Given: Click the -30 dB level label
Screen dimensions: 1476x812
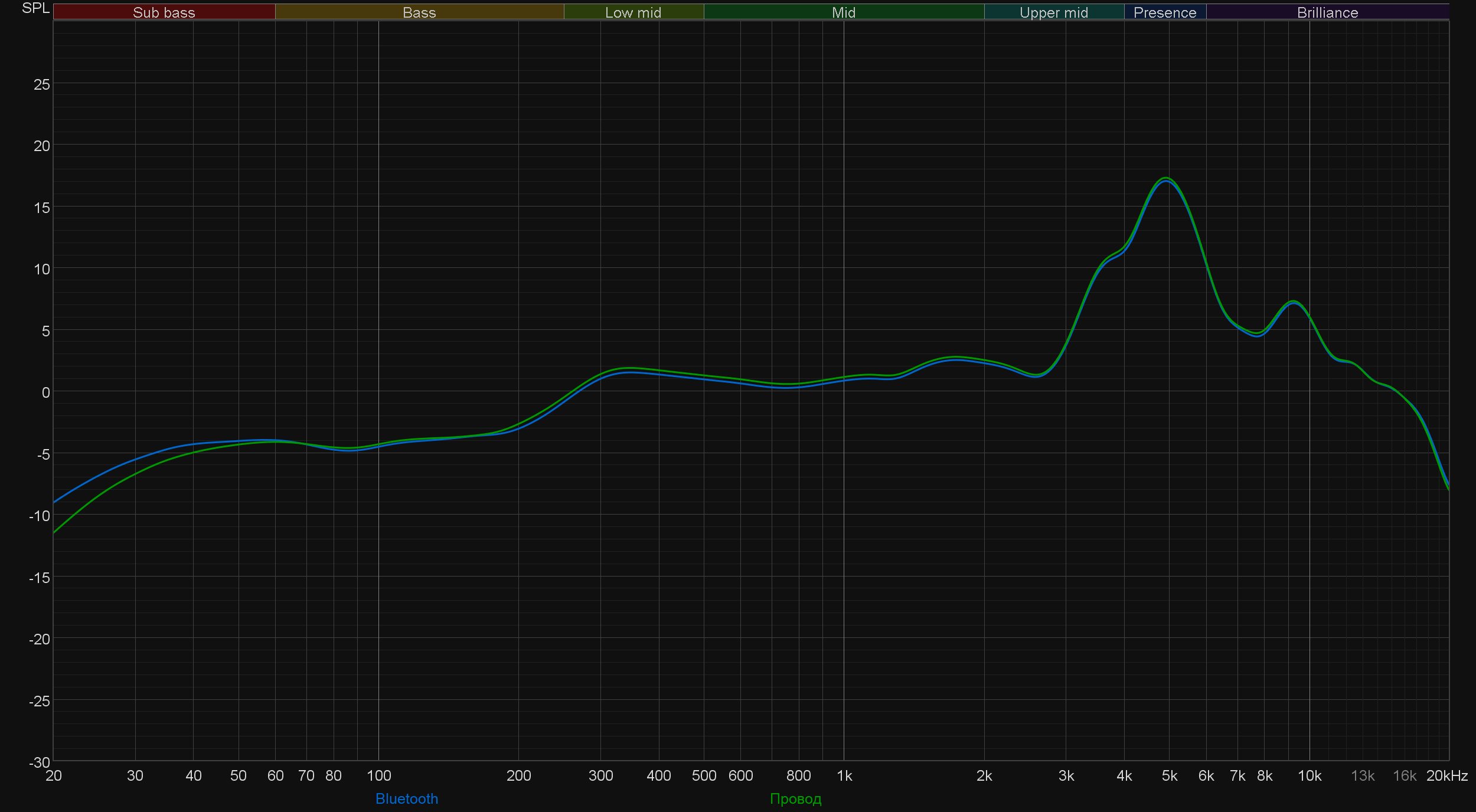Looking at the screenshot, I should coord(40,762).
